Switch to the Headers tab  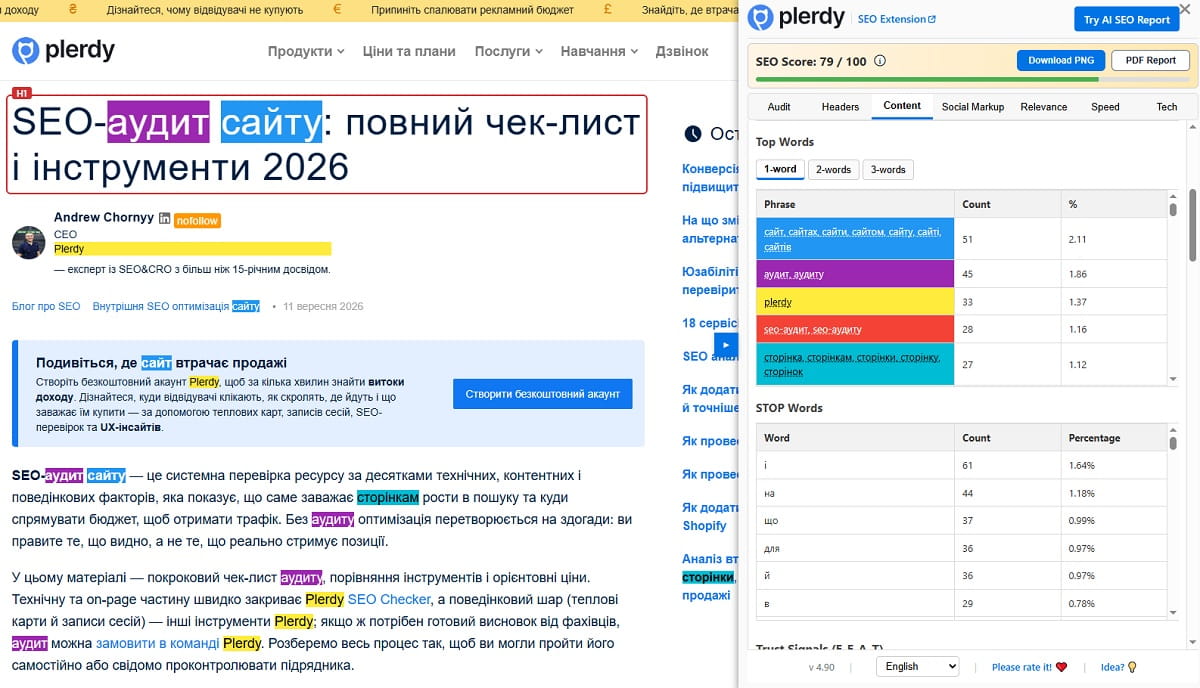840,106
